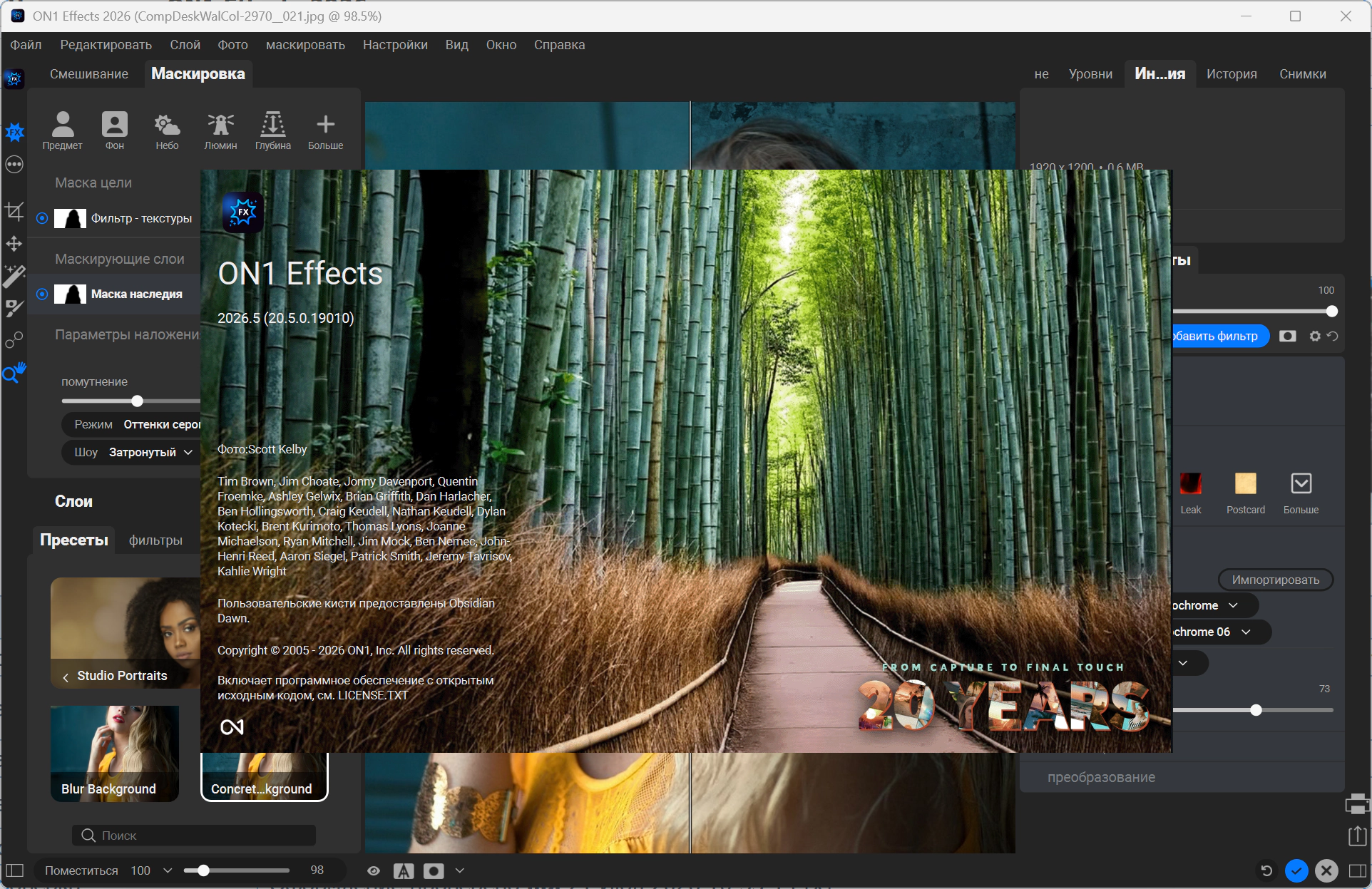Image resolution: width=1372 pixels, height=889 pixels.
Task: Switch to the Пресеты tab
Action: pos(74,540)
